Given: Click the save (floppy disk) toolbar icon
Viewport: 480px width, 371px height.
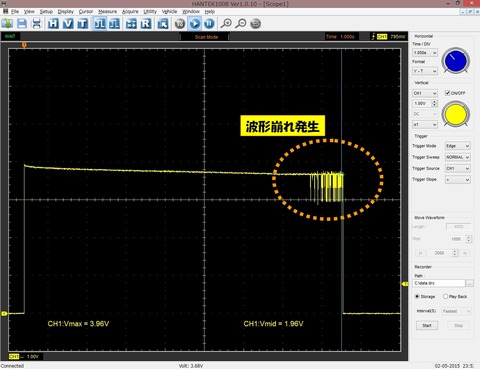Looking at the screenshot, I should point(22,24).
